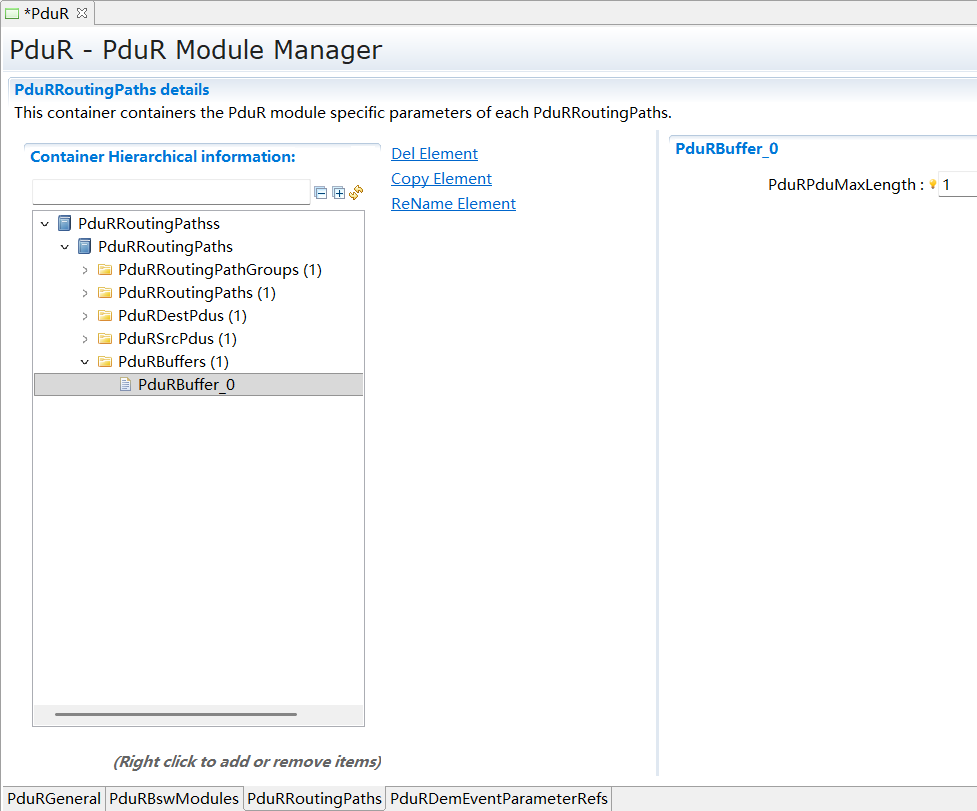
Task: Expand the PduRRoutingPathGroups tree node
Action: click(84, 269)
